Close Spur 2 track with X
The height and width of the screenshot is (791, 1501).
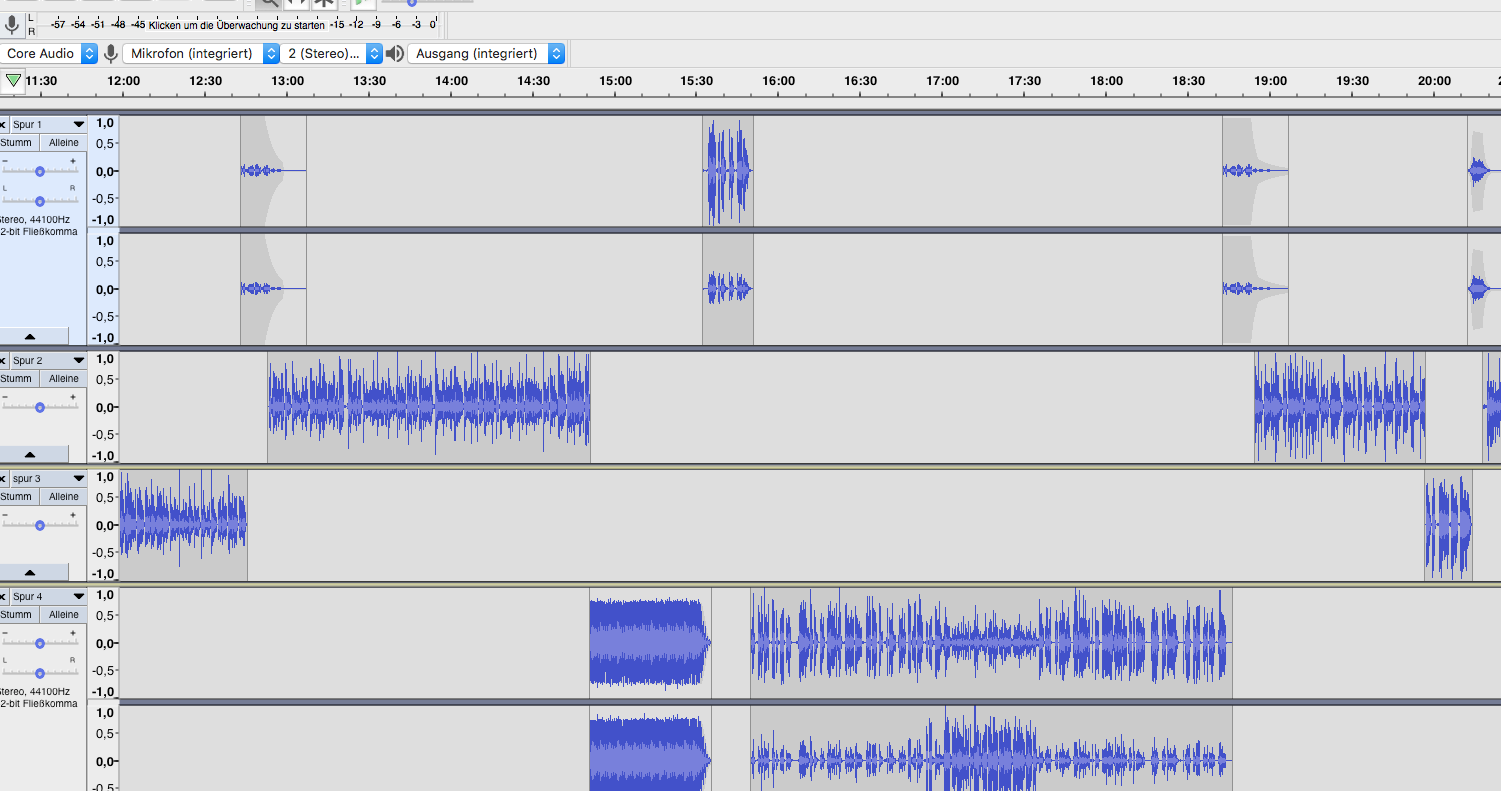point(3,361)
